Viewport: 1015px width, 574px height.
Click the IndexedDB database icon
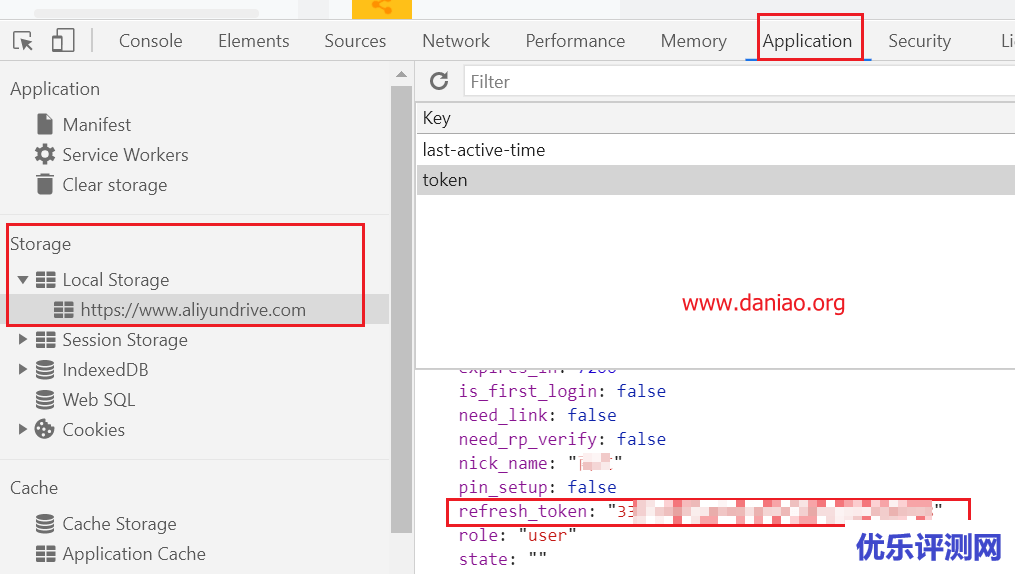45,370
